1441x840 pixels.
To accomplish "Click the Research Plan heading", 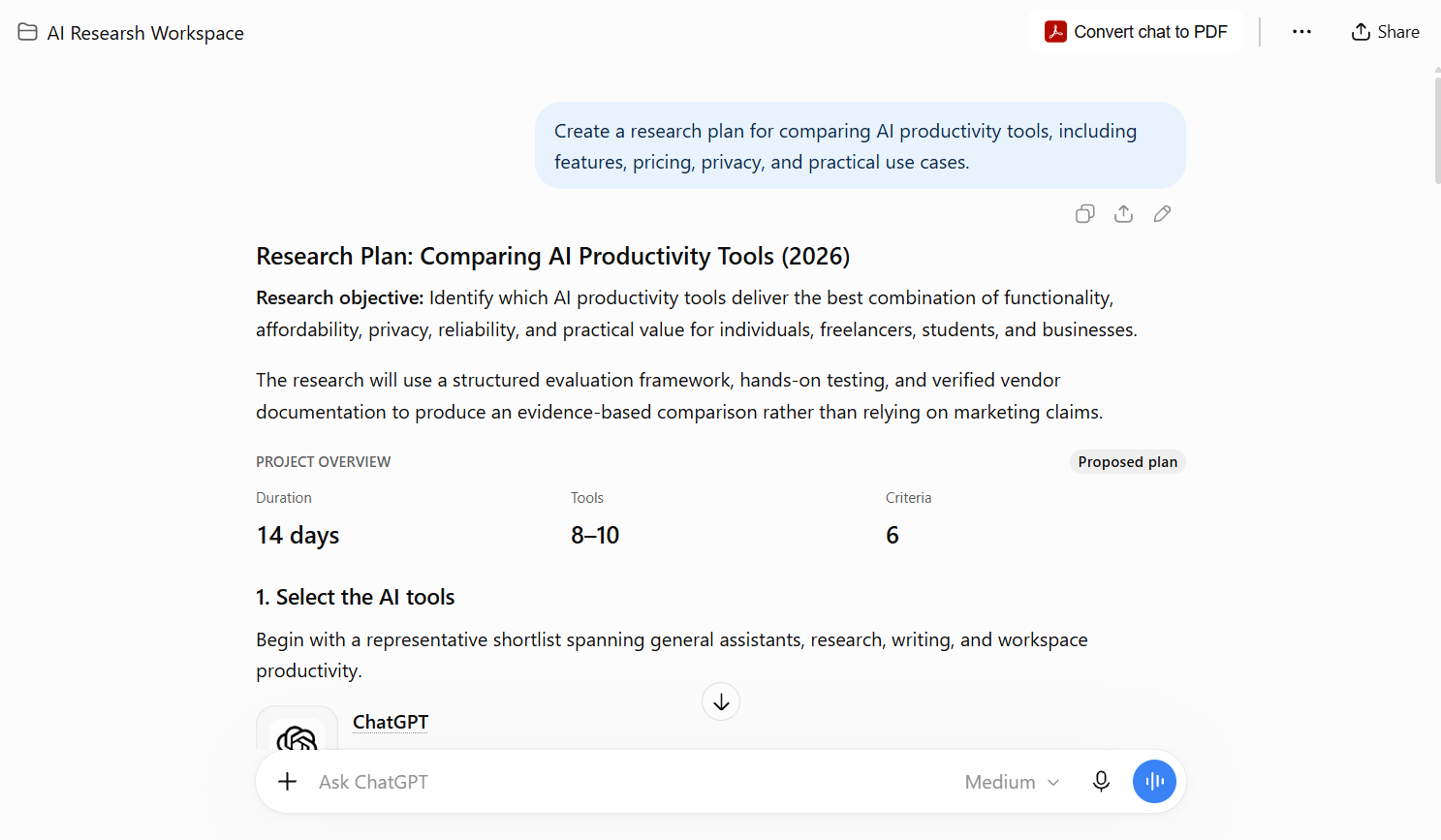I will pyautogui.click(x=553, y=256).
